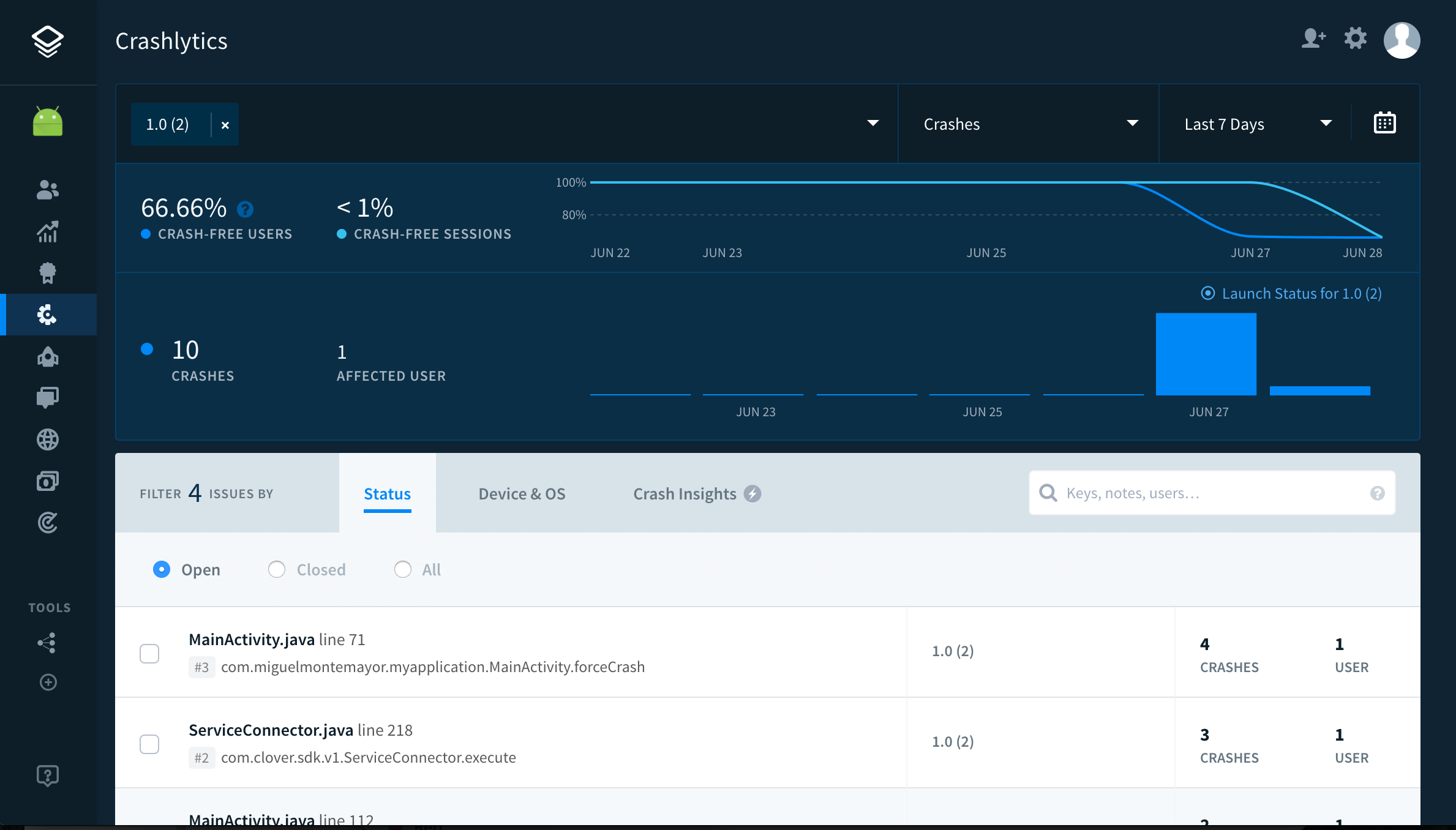This screenshot has height=830, width=1456.
Task: Click the #3 issue number badge
Action: tap(201, 667)
